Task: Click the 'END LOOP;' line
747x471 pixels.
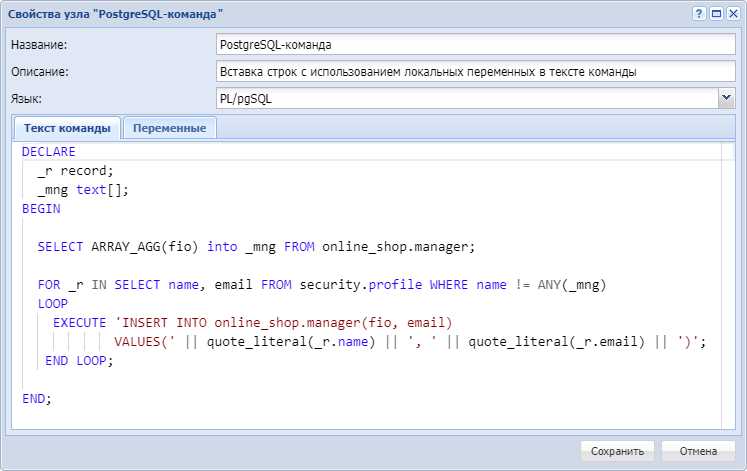Action: point(79,361)
